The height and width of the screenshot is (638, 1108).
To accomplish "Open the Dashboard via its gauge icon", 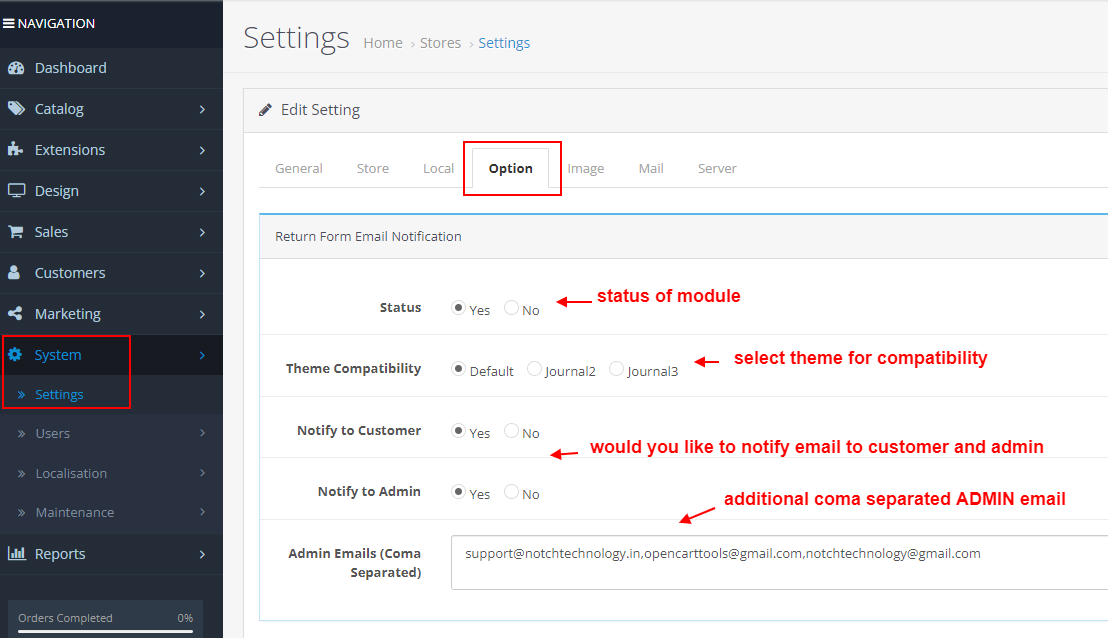I will click(x=15, y=68).
